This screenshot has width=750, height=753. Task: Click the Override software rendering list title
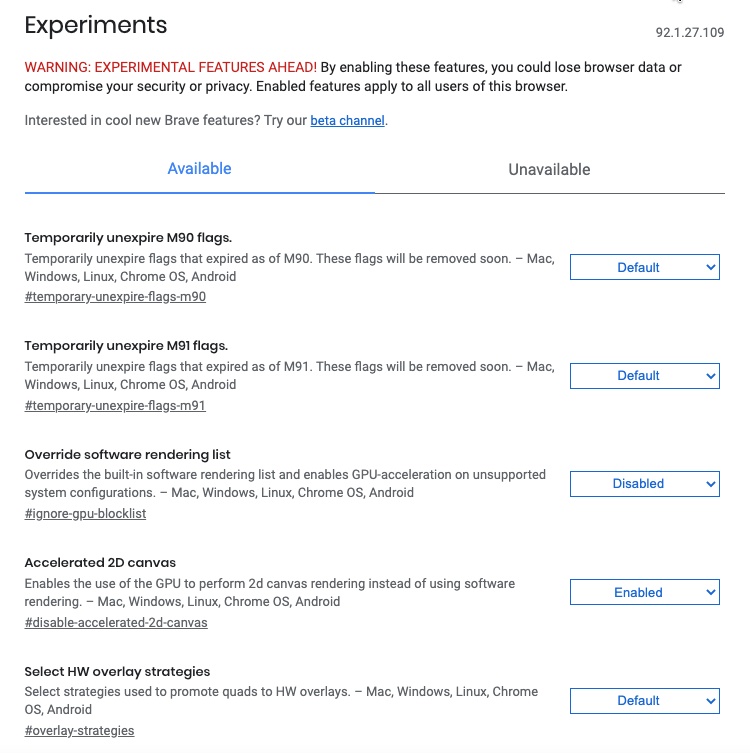point(127,454)
